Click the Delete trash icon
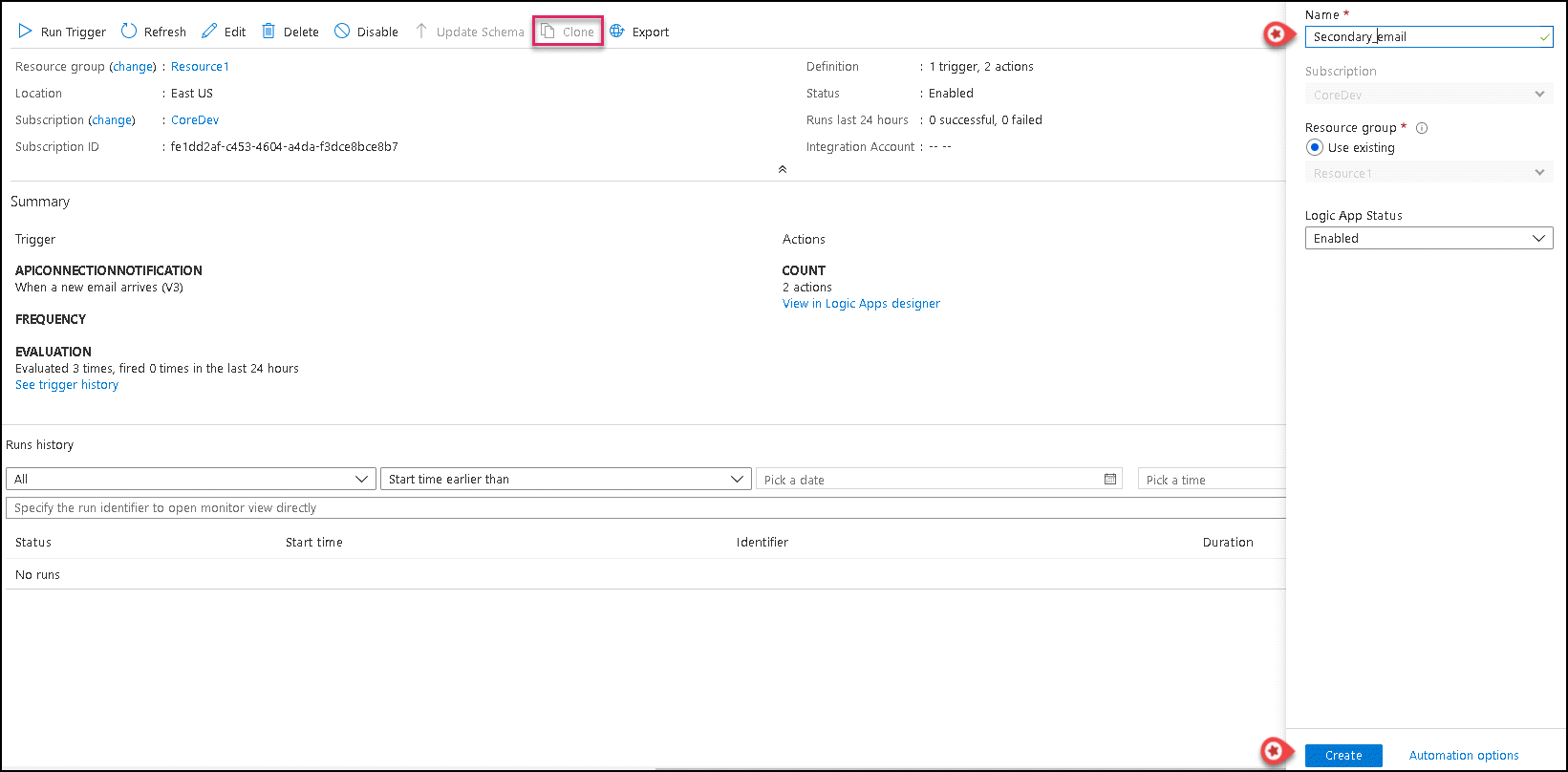Screen dimensions: 1568x772 268,32
